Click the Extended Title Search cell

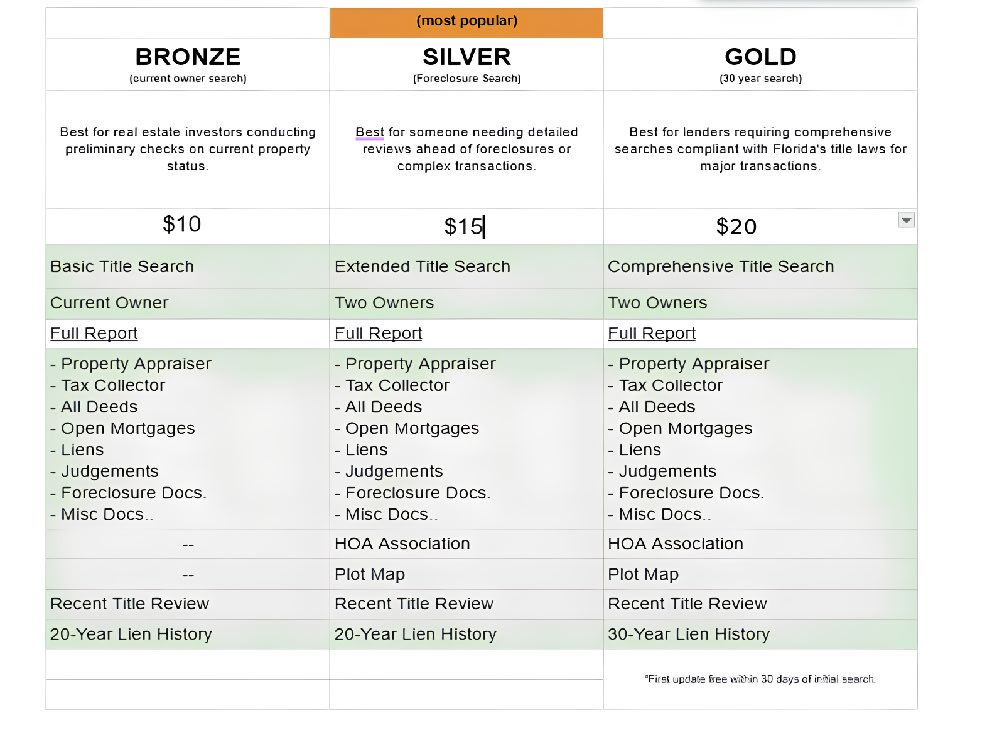click(466, 267)
